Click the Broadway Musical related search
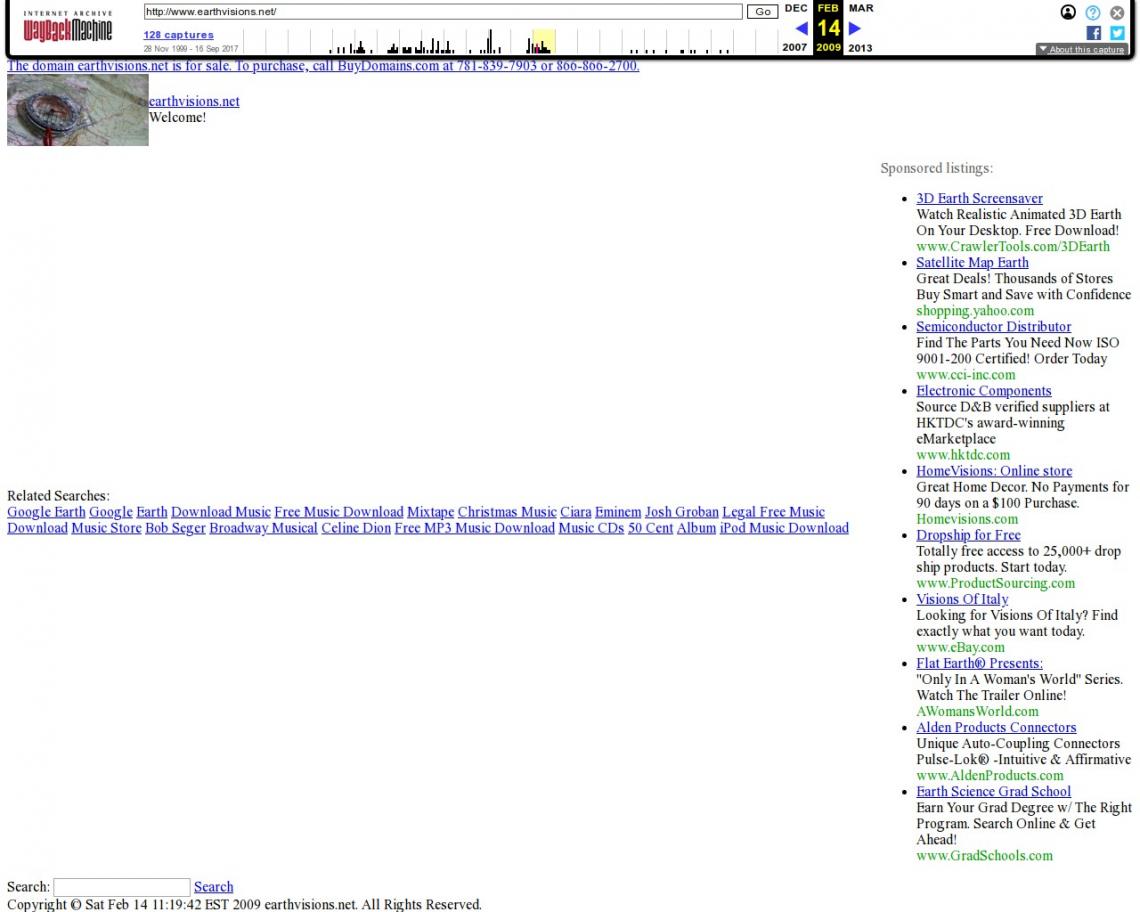The width and height of the screenshot is (1140, 912). 263,528
